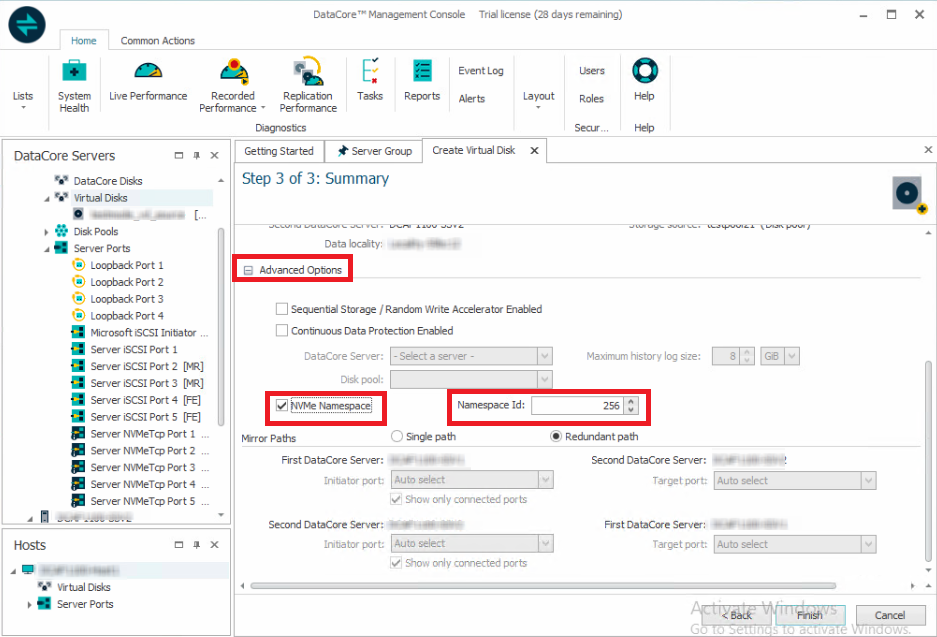This screenshot has width=937, height=637.
Task: Switch to the Common Actions ribbon tab
Action: (157, 41)
